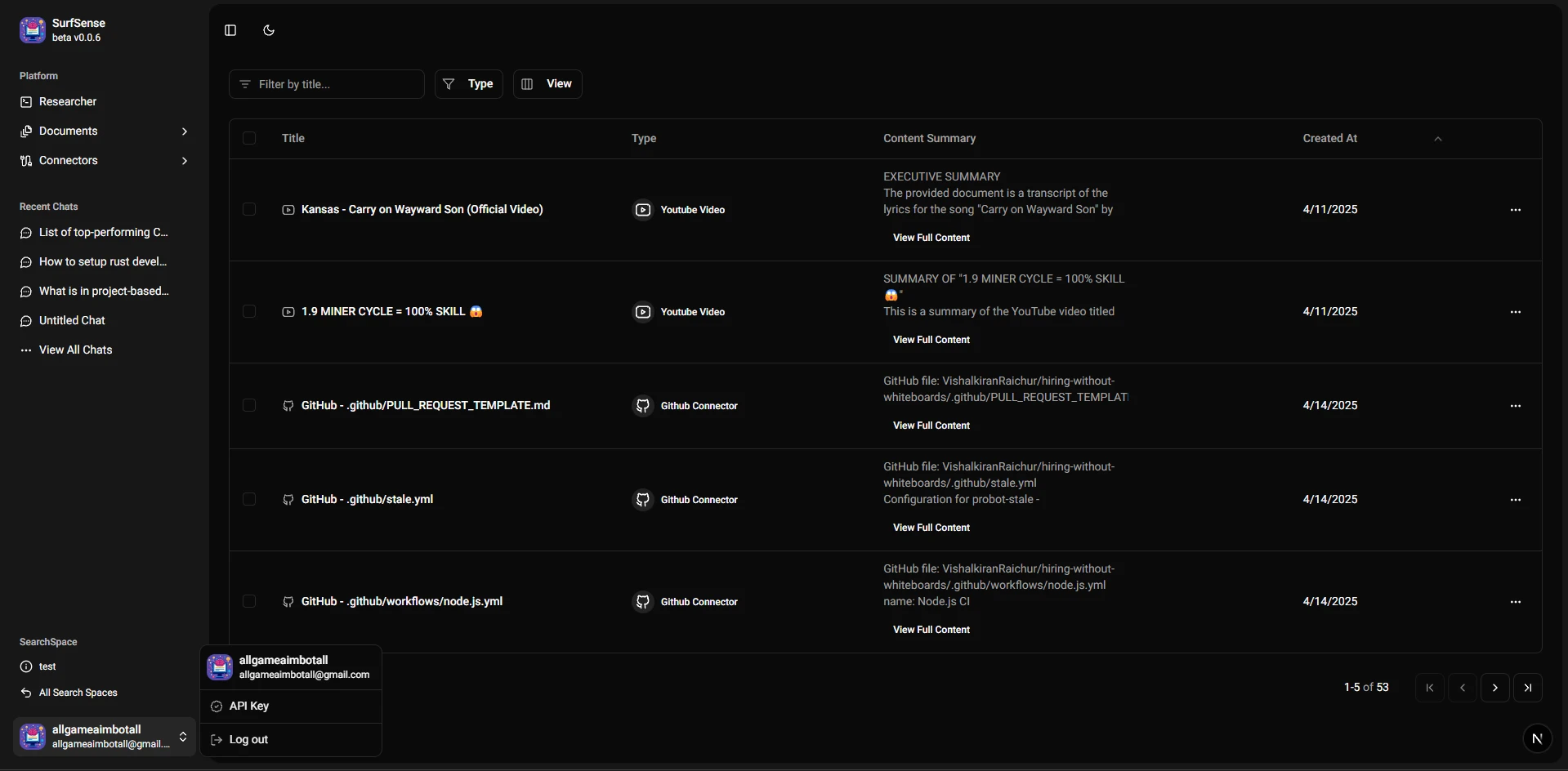This screenshot has height=771, width=1568.
Task: Toggle the sidebar panel icon
Action: [230, 30]
